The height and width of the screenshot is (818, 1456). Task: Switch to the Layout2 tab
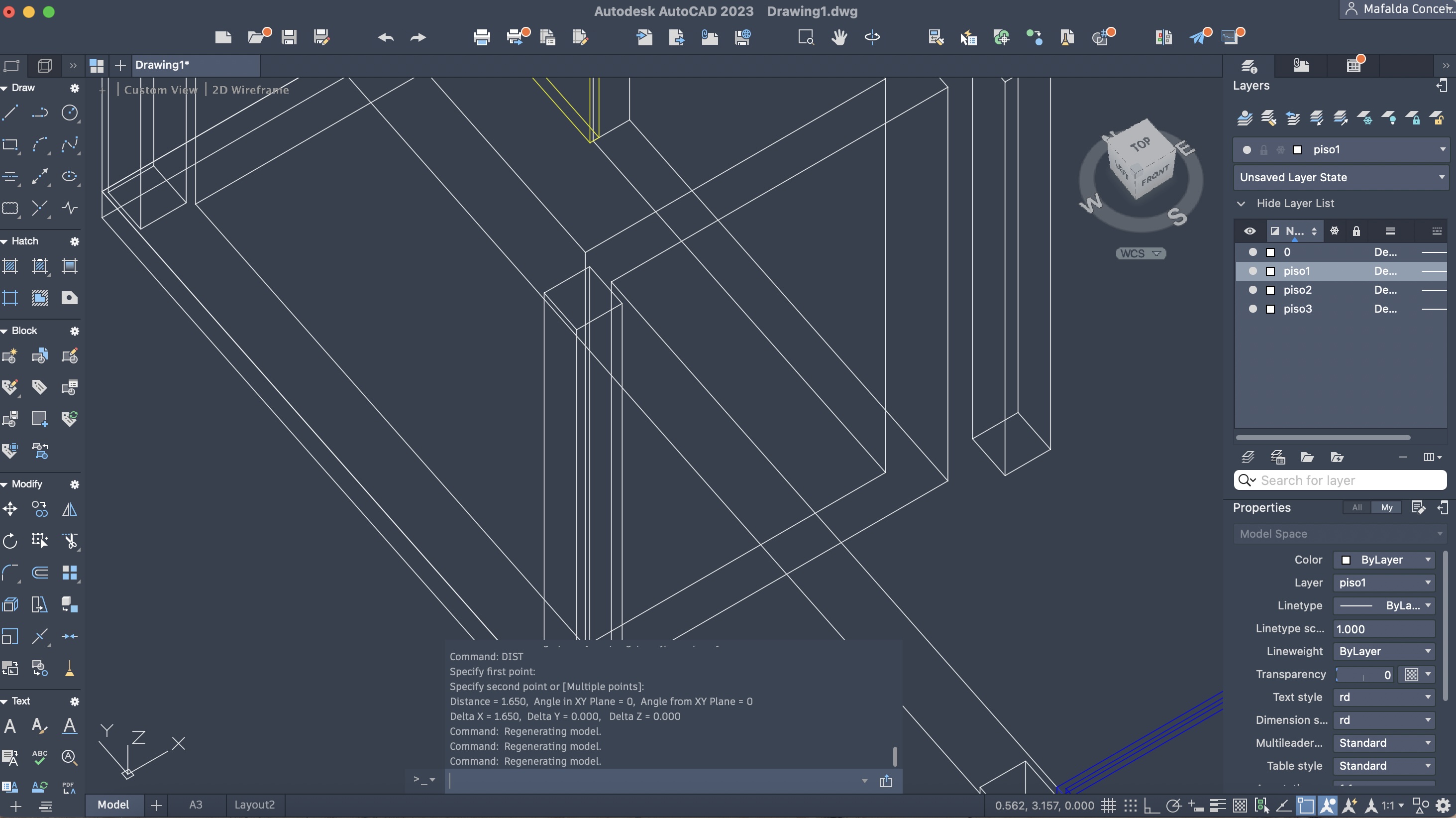click(254, 805)
